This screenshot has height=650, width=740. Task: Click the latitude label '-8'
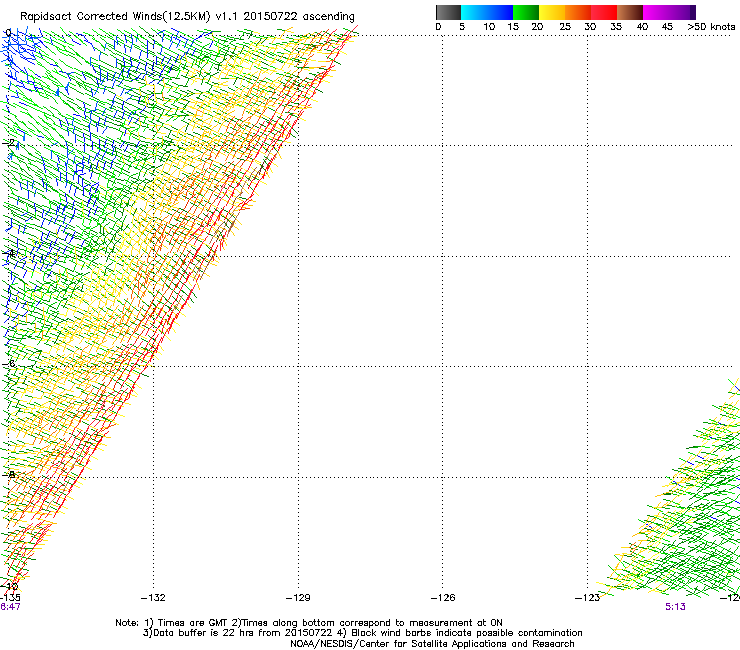tap(8, 474)
